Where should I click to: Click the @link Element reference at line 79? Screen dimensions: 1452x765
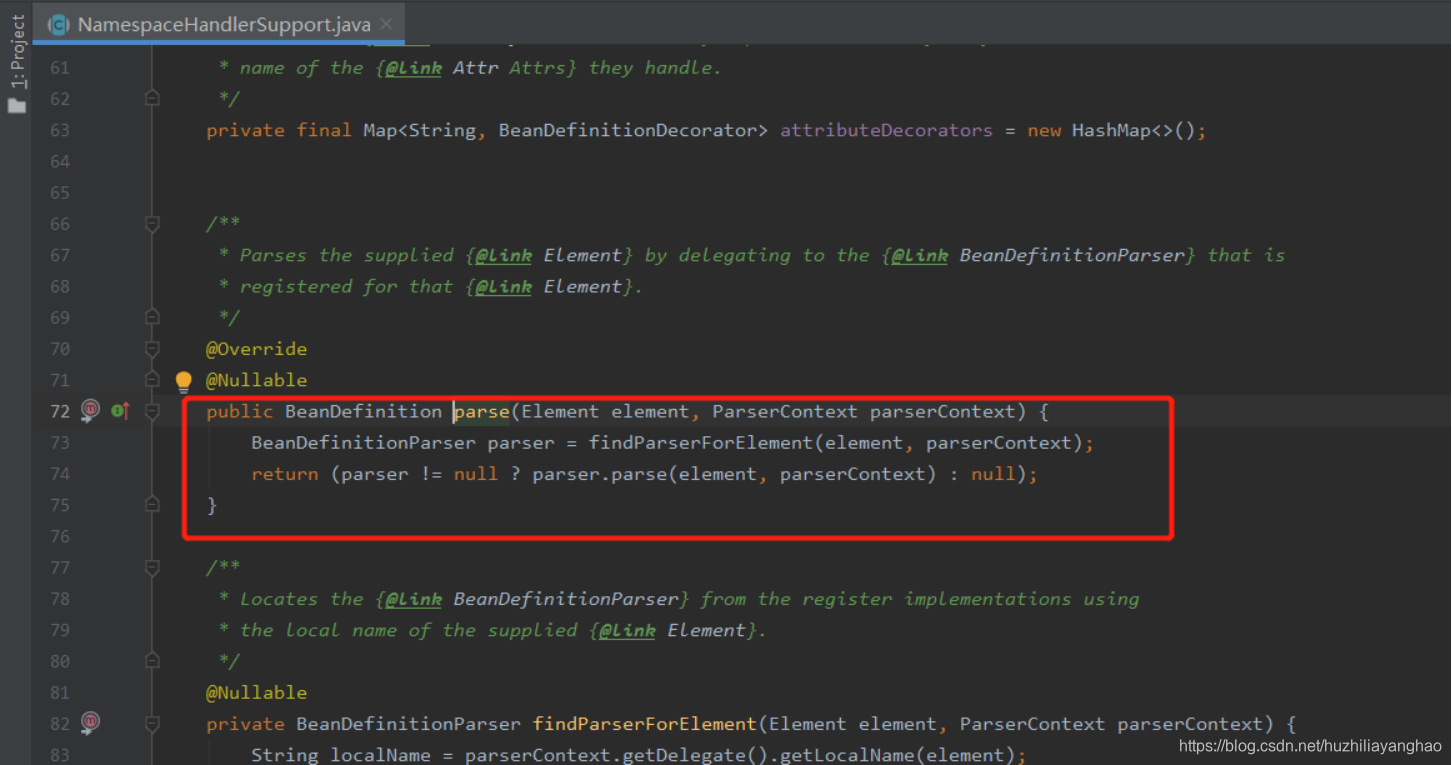(x=673, y=630)
